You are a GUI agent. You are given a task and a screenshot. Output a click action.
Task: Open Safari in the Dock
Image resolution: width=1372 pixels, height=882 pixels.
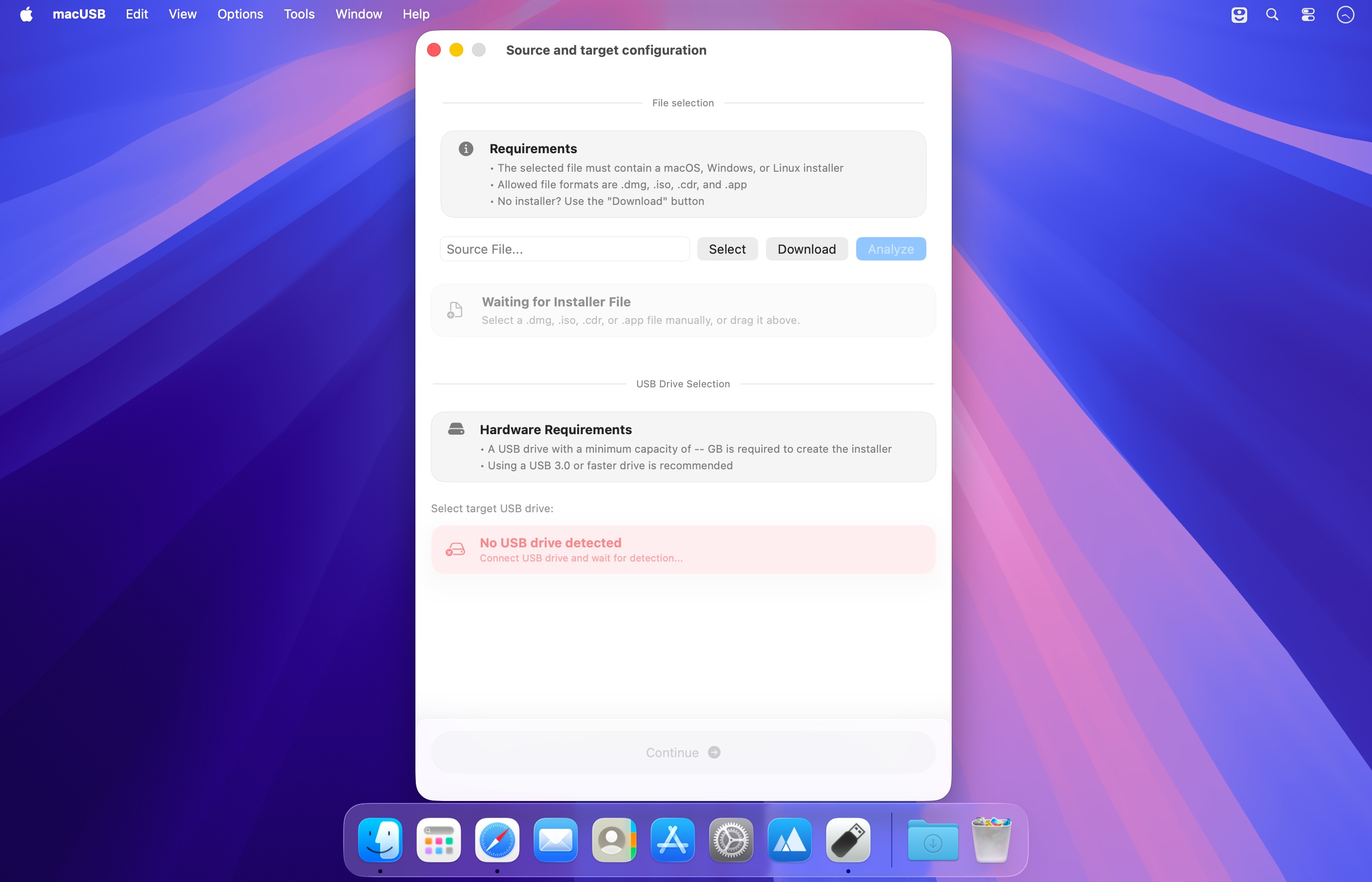tap(497, 840)
